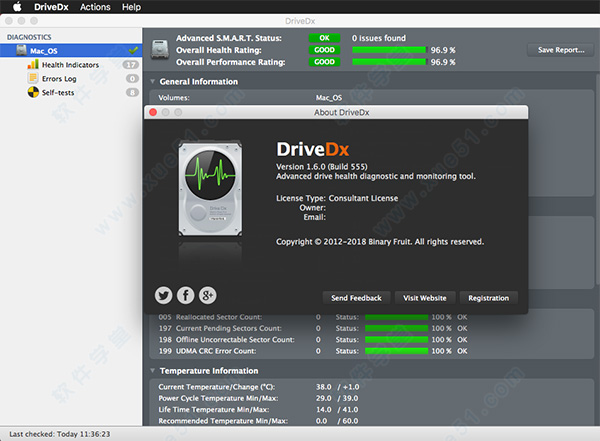The height and width of the screenshot is (441, 600).
Task: Click the Overall Performance Rating progress bar
Action: coord(389,62)
